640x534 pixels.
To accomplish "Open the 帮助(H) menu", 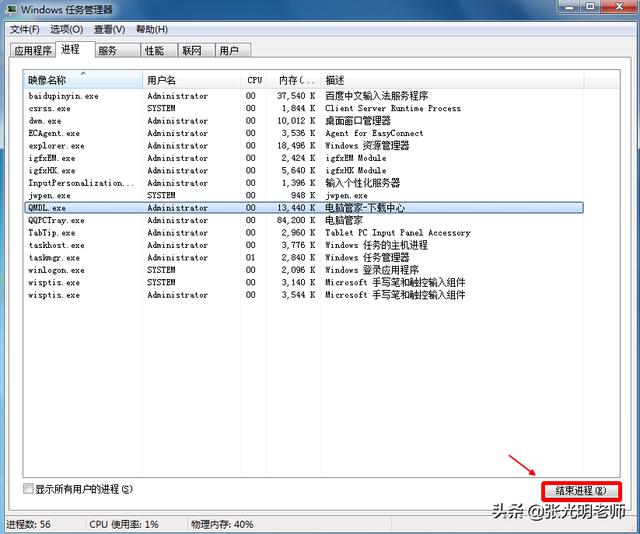I will pyautogui.click(x=152, y=30).
